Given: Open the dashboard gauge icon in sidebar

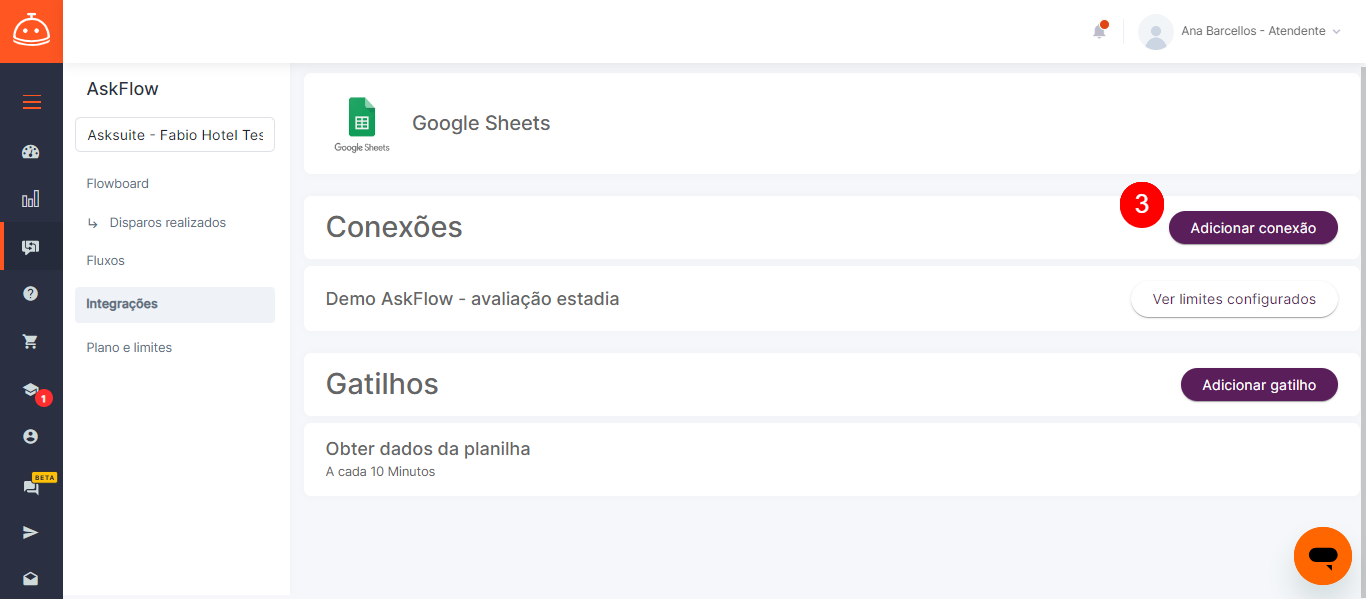Looking at the screenshot, I should (x=31, y=152).
